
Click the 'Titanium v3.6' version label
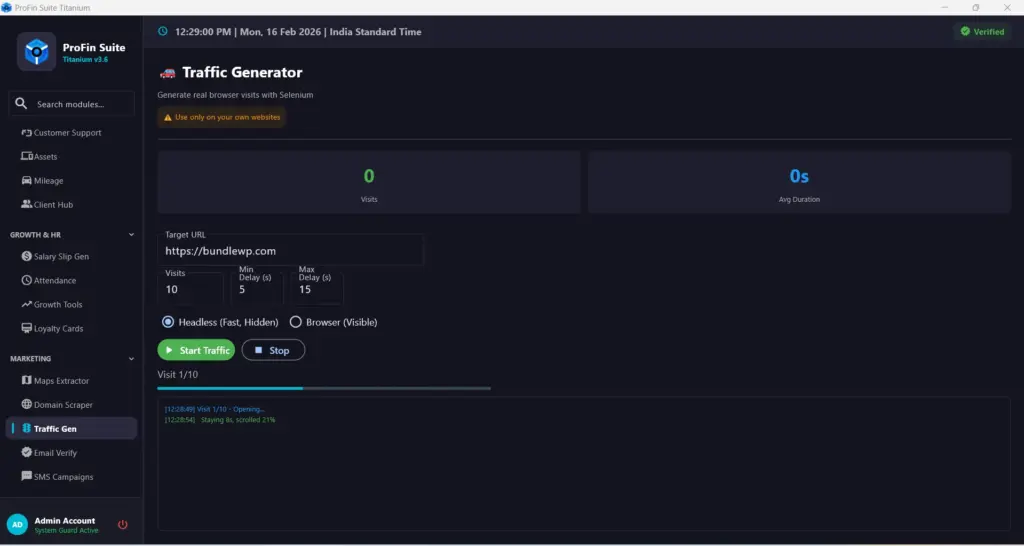coord(86,59)
